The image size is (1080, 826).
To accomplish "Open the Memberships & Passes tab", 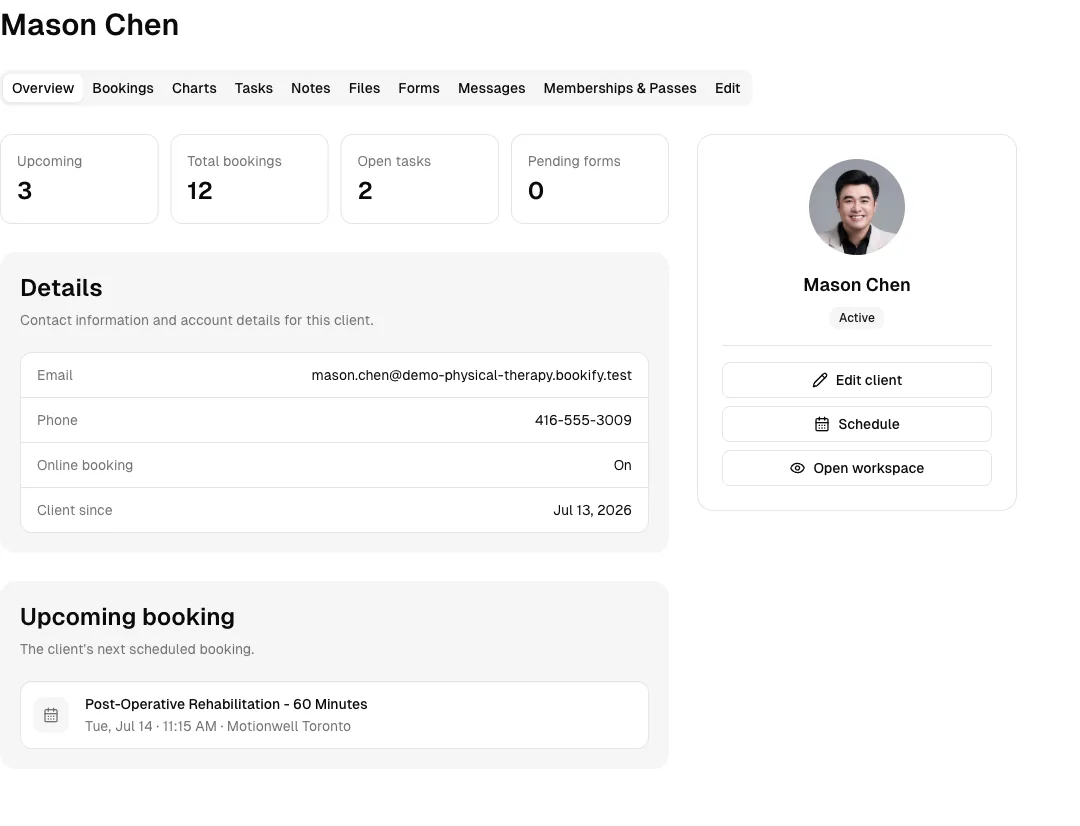I will [x=620, y=88].
